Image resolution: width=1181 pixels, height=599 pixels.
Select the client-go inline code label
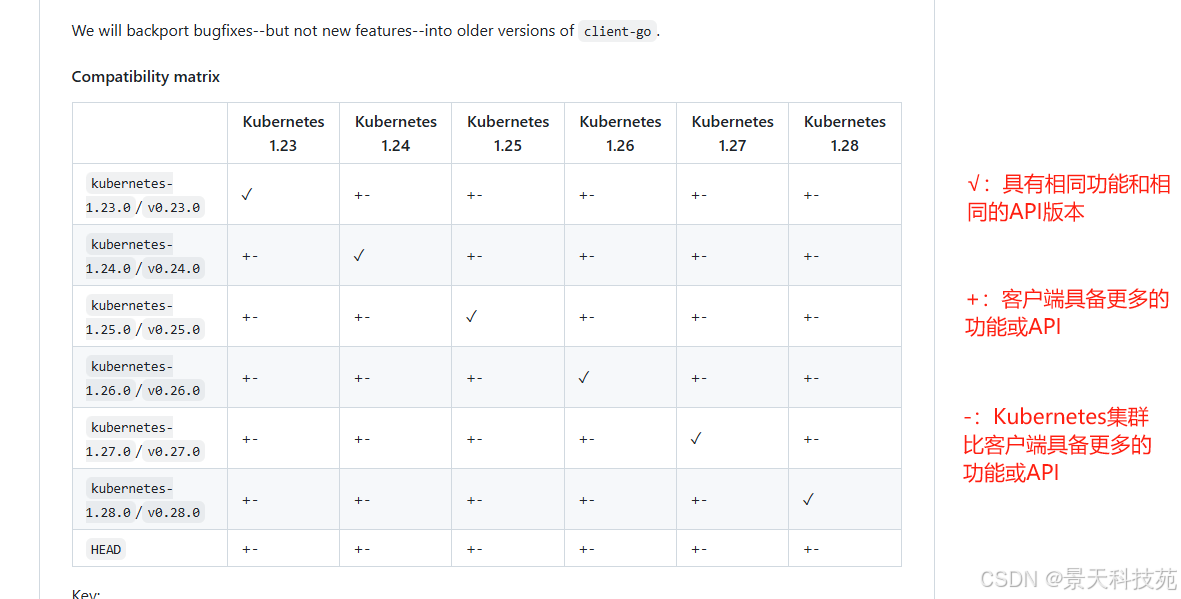coord(617,31)
